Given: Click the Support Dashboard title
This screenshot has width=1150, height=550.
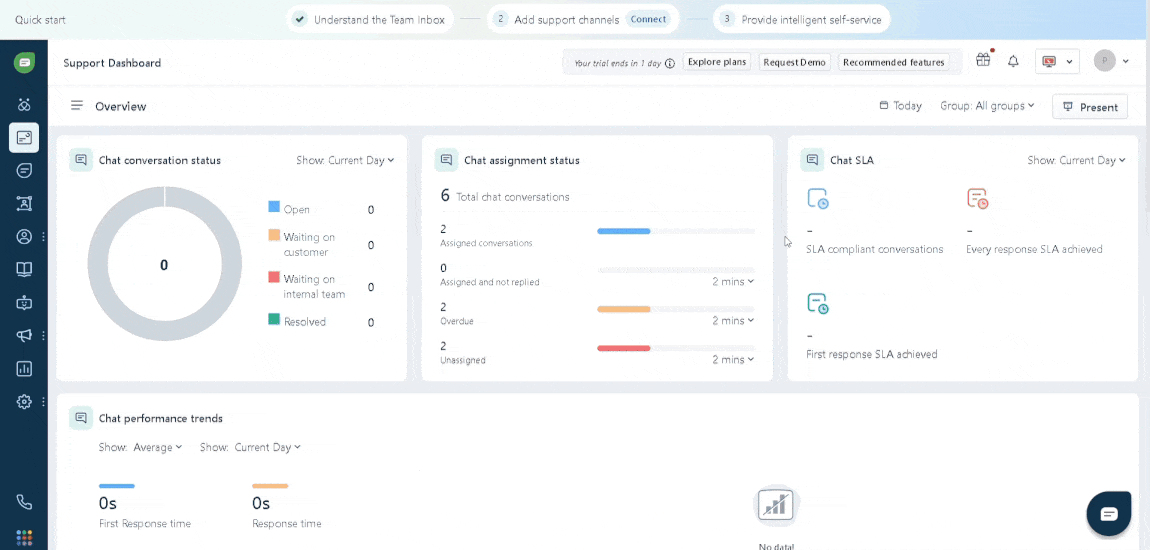Looking at the screenshot, I should (112, 63).
